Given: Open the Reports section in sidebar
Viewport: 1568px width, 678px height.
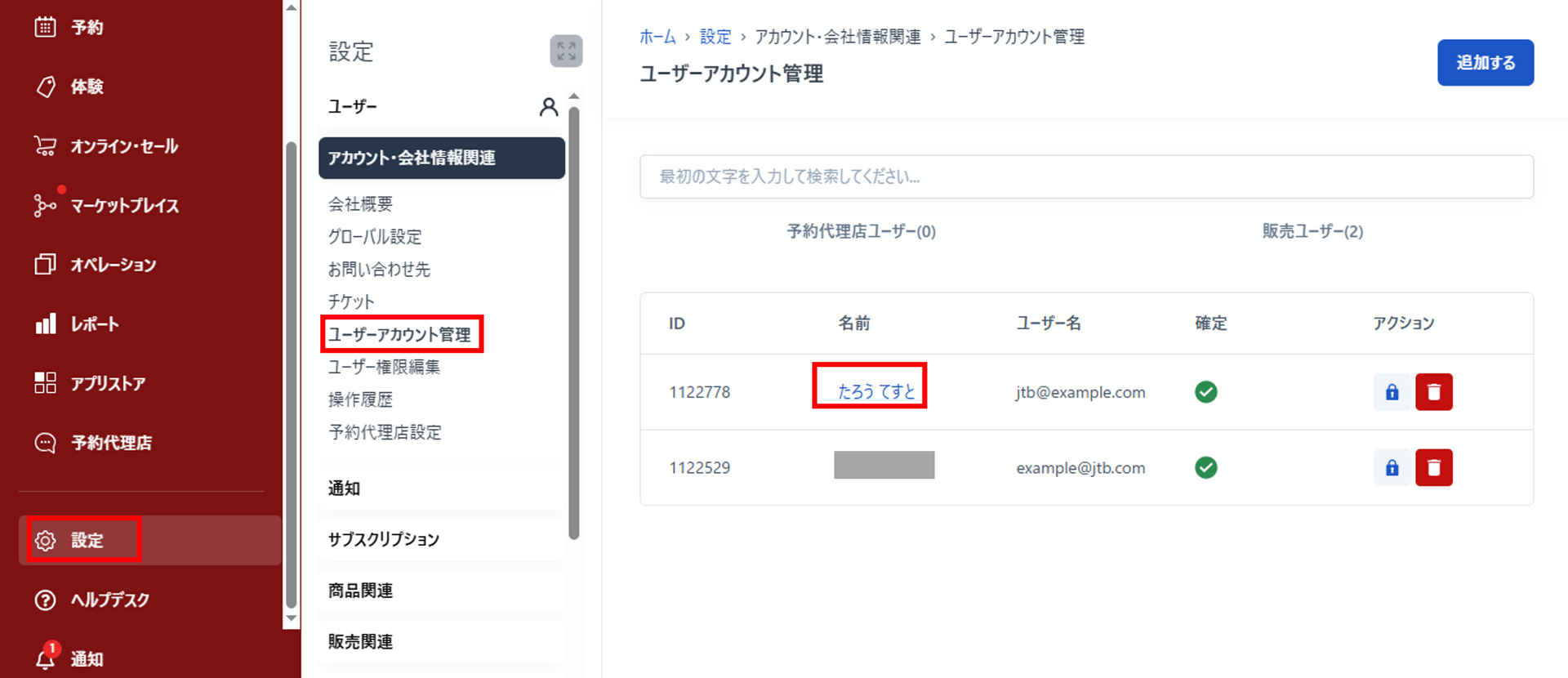Looking at the screenshot, I should (94, 324).
